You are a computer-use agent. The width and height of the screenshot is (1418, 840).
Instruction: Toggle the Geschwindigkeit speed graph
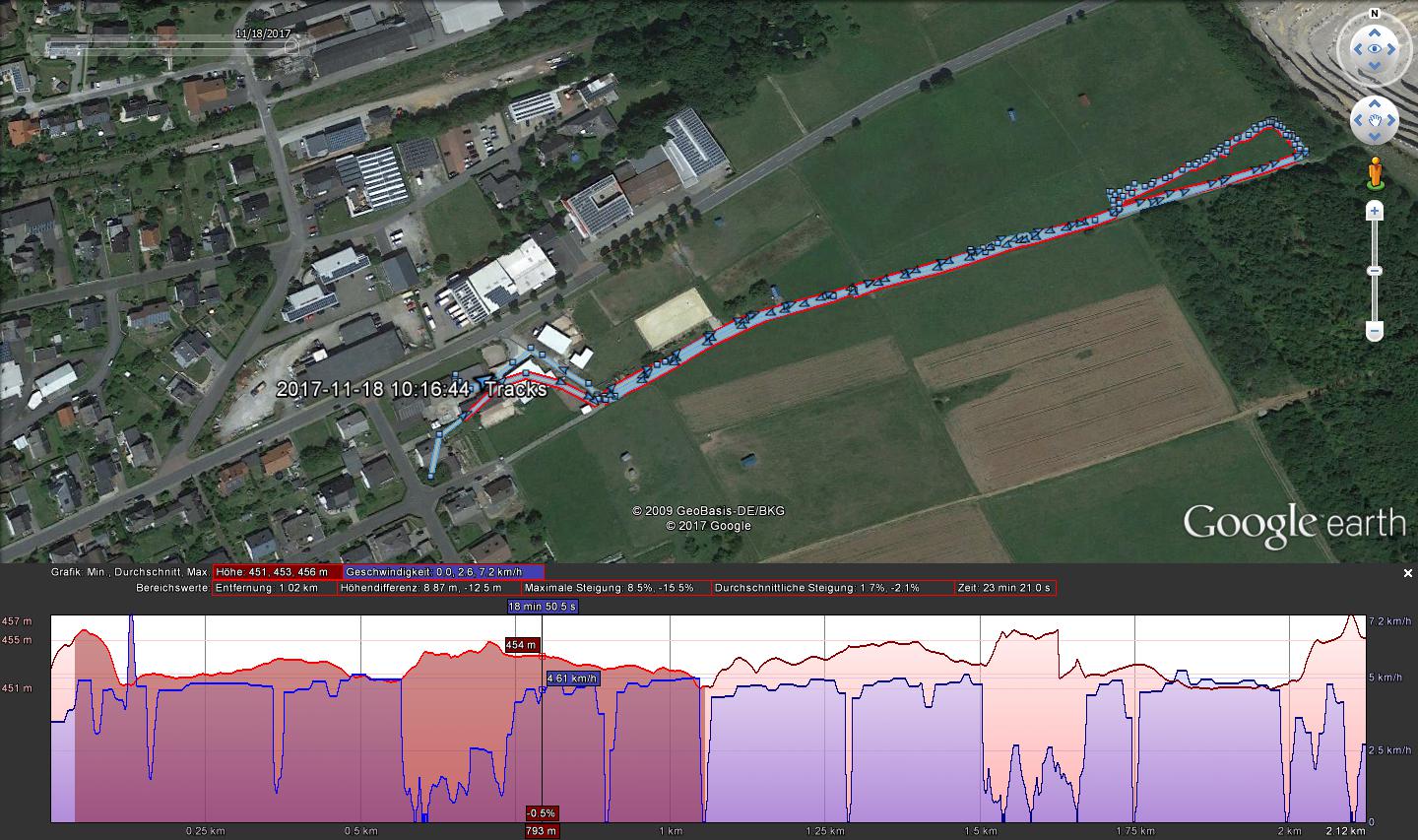tap(443, 572)
